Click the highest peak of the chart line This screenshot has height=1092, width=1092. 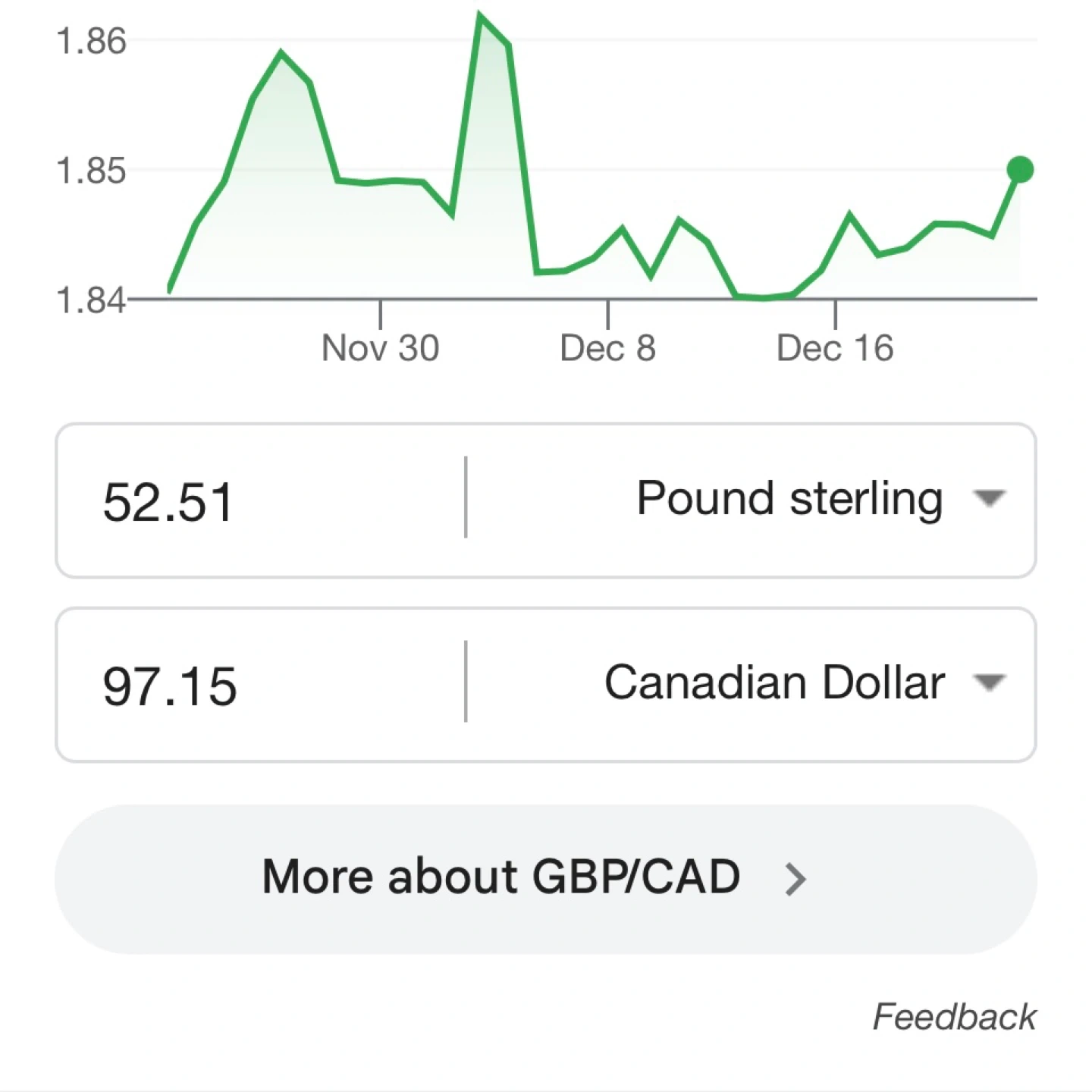pyautogui.click(x=480, y=15)
